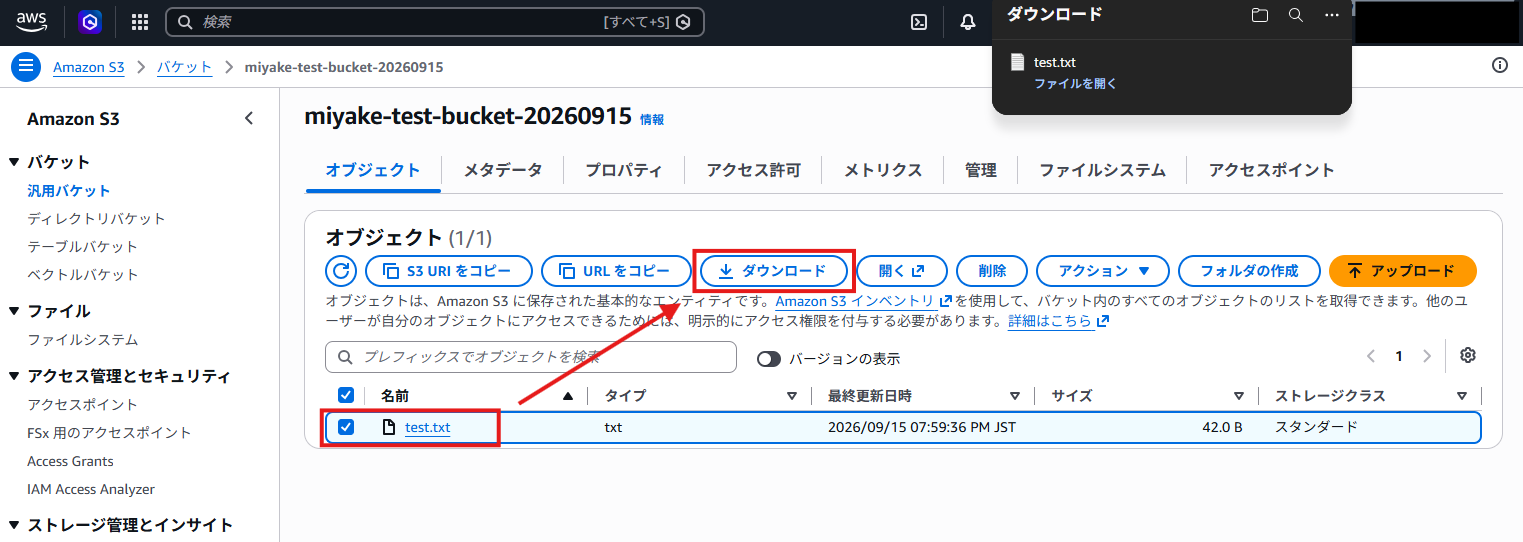
Task: Switch to the Properties tab
Action: coord(624,170)
